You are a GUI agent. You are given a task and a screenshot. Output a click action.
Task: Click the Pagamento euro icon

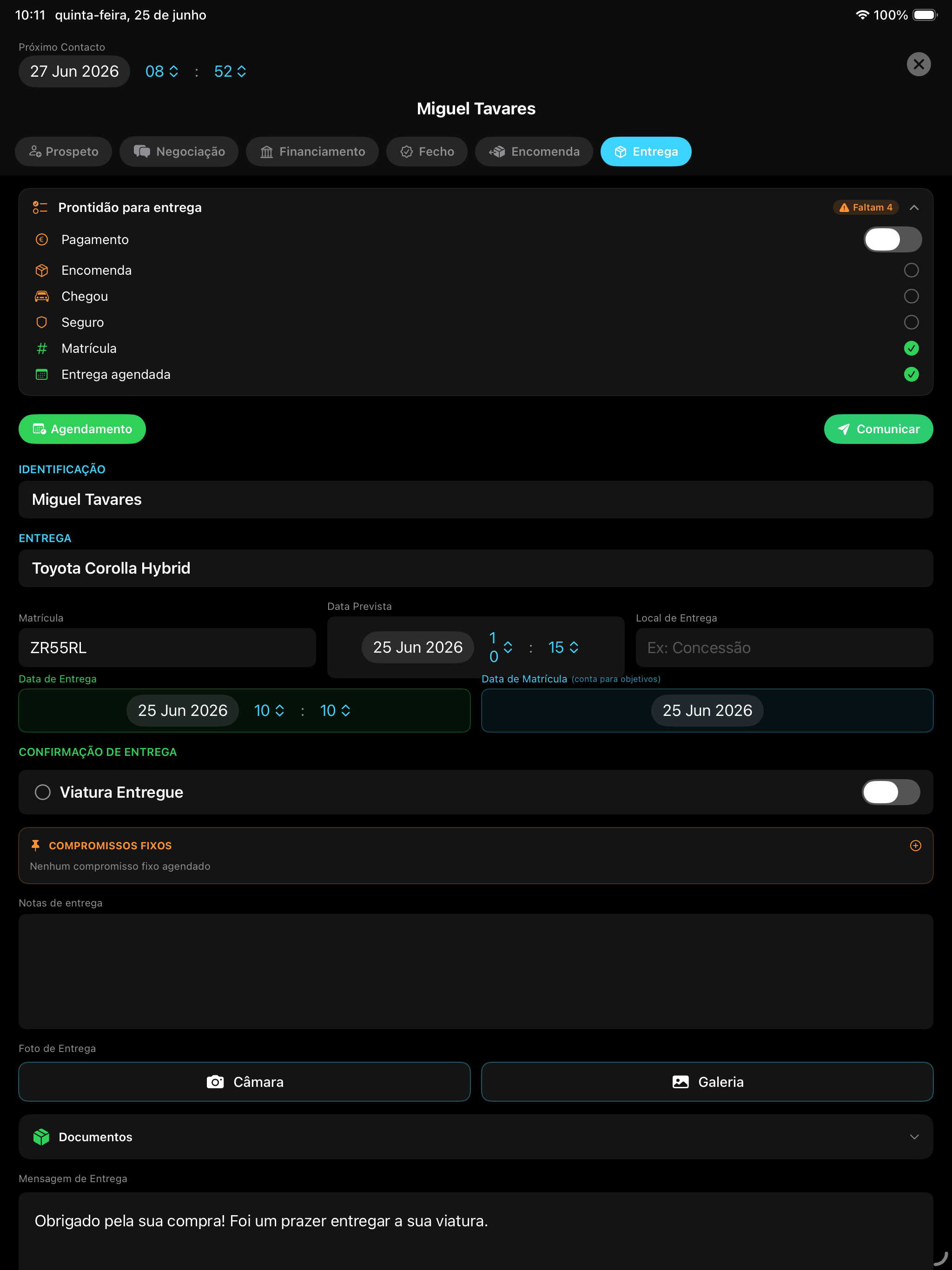(x=42, y=239)
